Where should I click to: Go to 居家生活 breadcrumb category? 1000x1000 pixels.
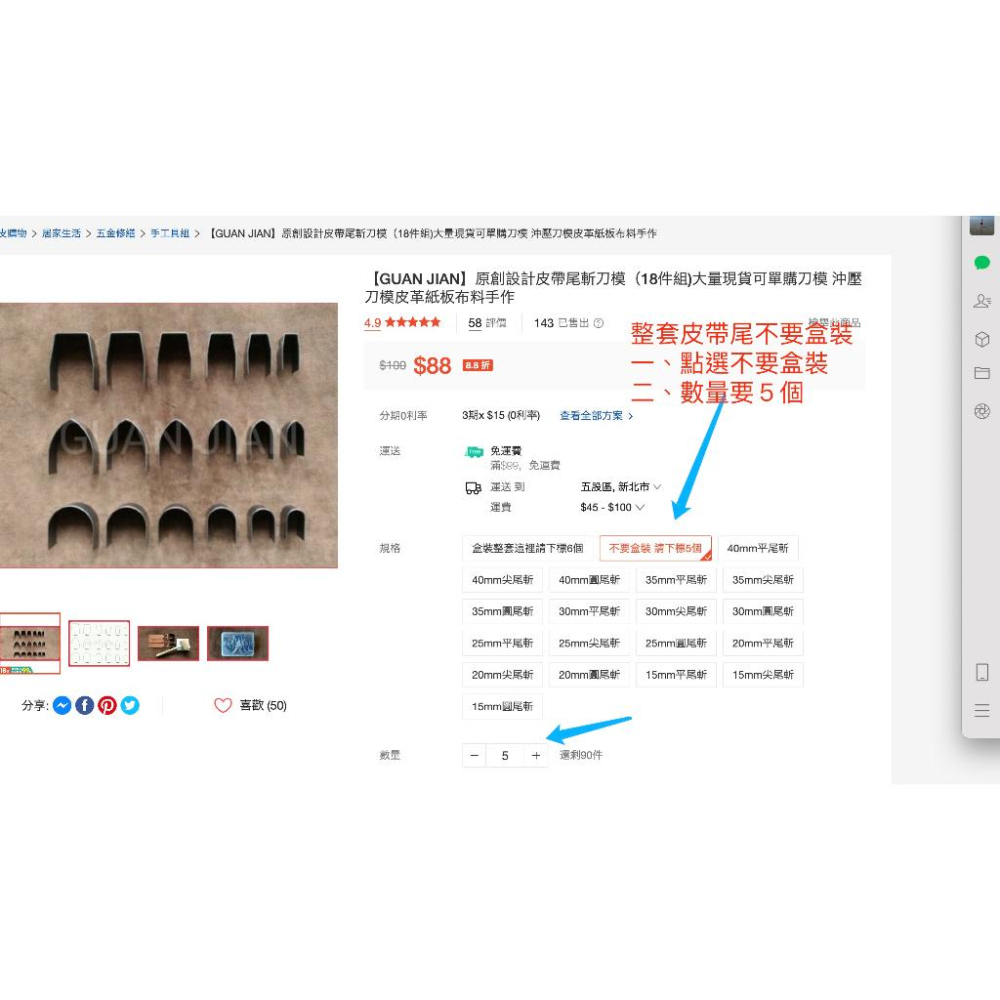(62, 233)
